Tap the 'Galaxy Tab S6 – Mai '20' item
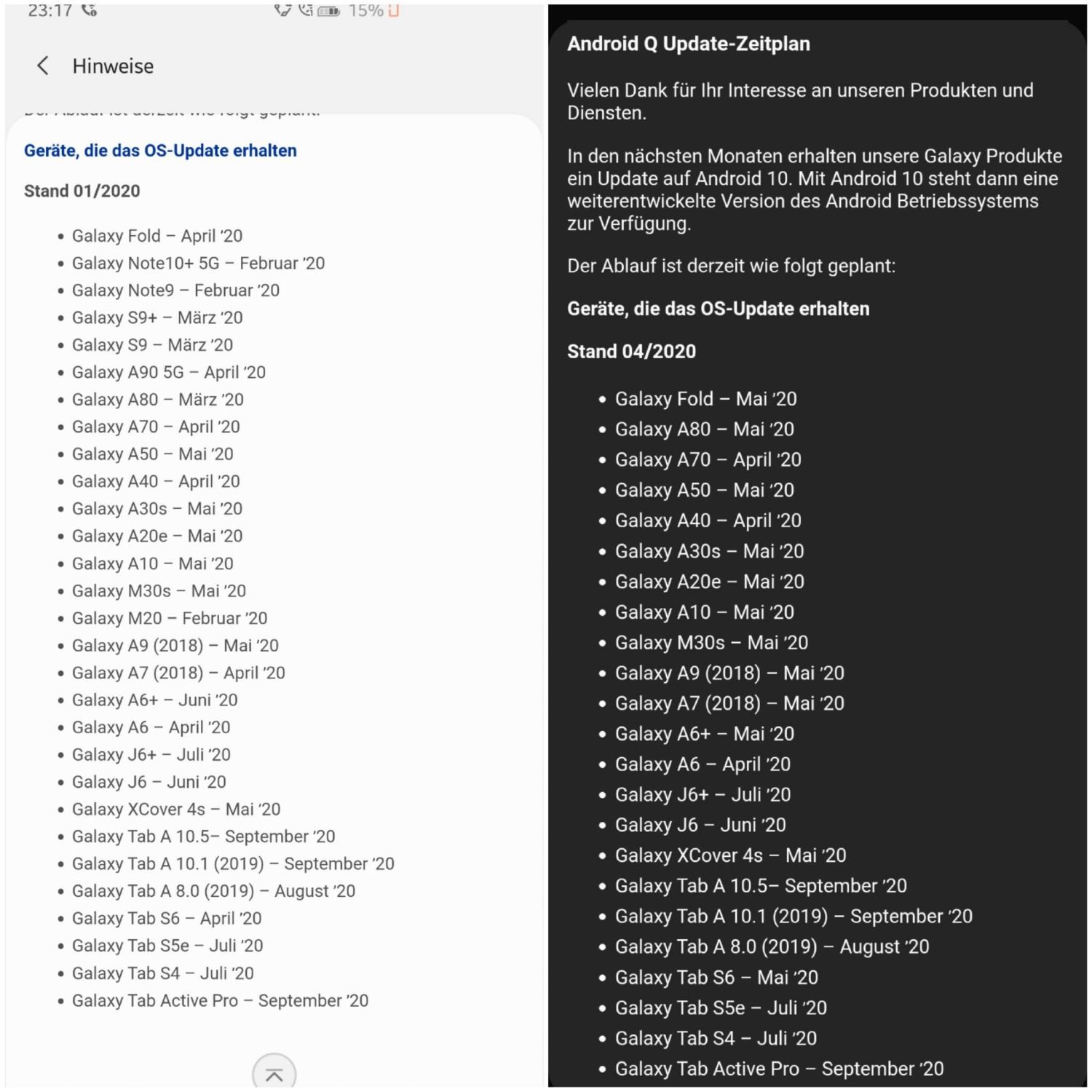The width and height of the screenshot is (1092, 1092). [716, 977]
